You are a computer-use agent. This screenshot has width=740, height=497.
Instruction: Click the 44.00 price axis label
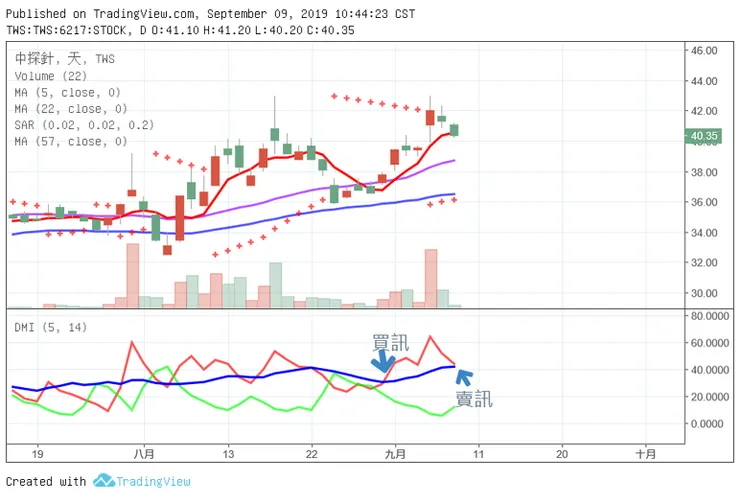(x=704, y=81)
